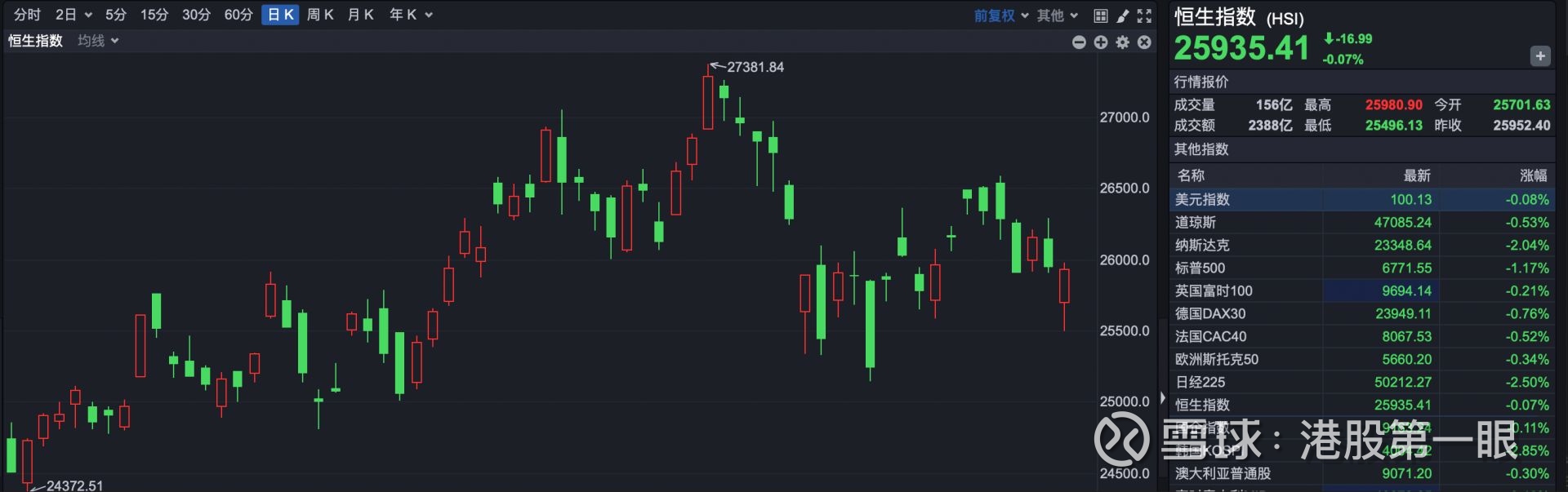1568x492 pixels.
Task: Open the 前复权 adjustment dropdown
Action: coord(1000,16)
